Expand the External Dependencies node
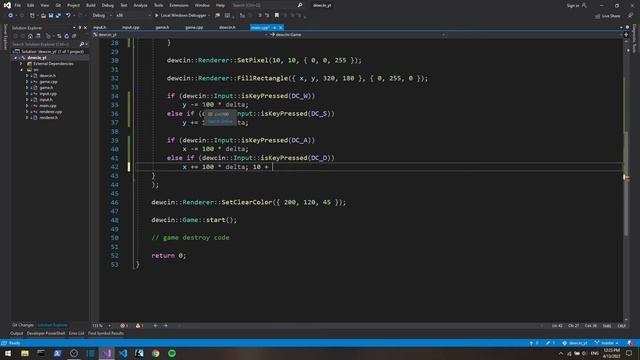Screen dimensions: 640x360 [x=21, y=64]
